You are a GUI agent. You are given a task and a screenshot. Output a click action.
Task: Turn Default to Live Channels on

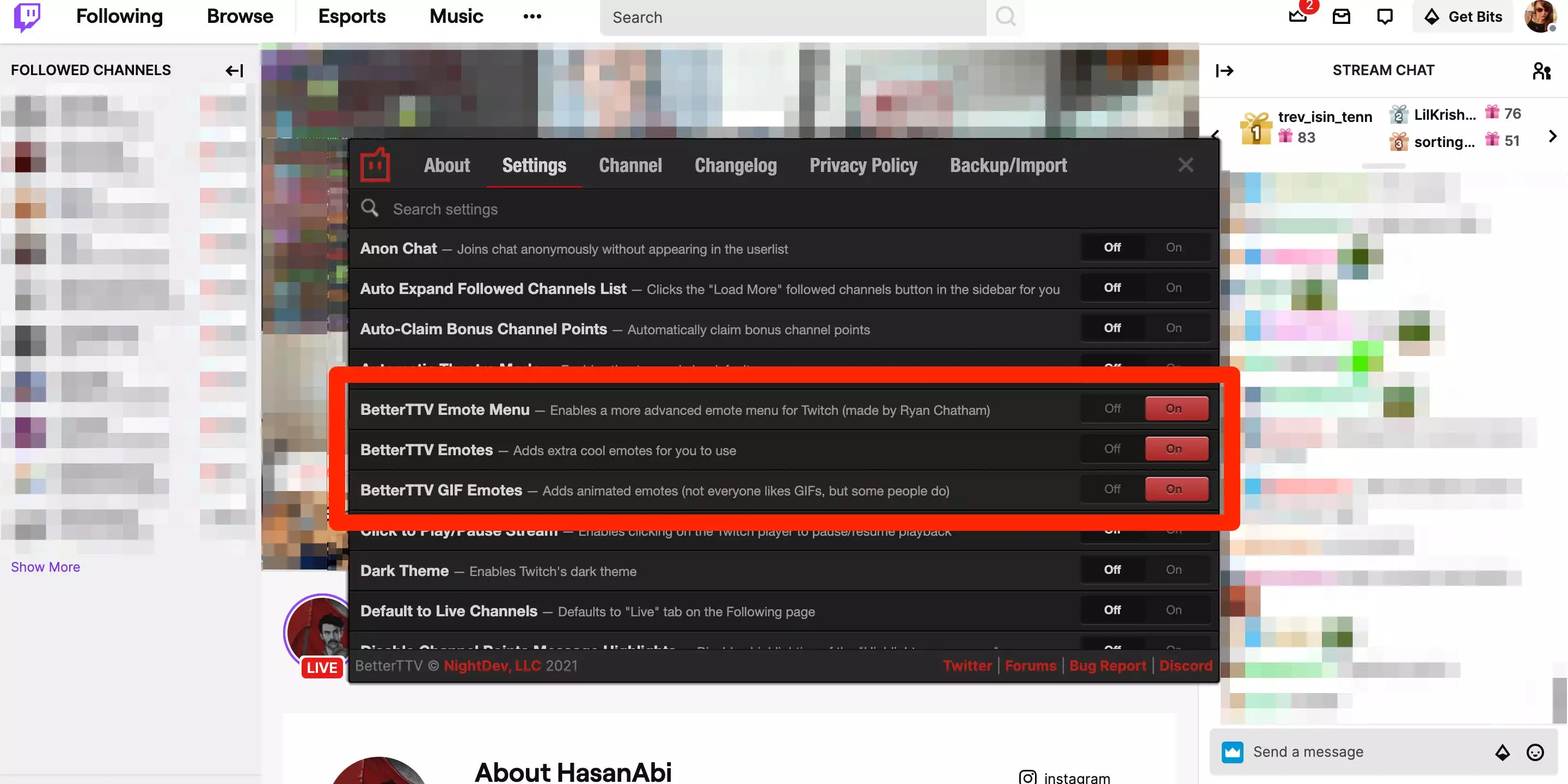point(1174,609)
